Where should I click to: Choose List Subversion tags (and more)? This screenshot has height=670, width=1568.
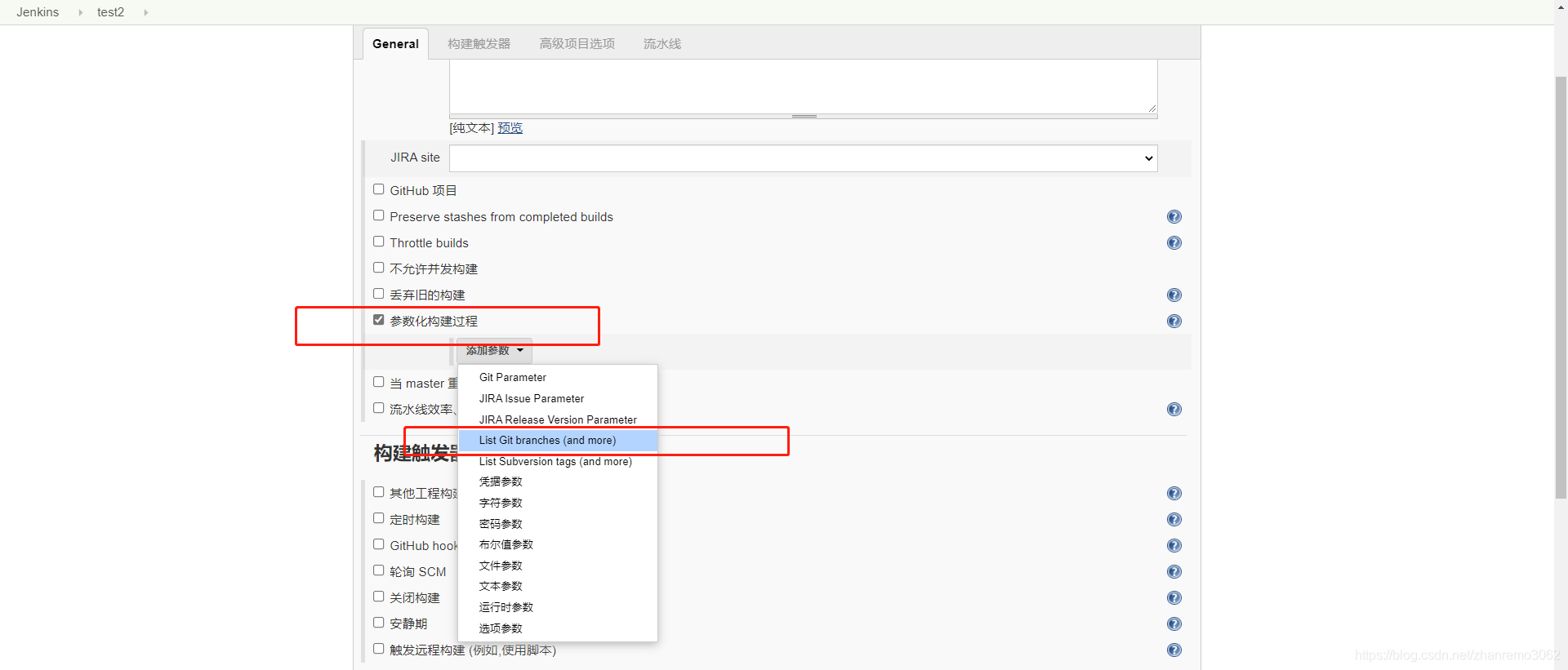(x=558, y=461)
